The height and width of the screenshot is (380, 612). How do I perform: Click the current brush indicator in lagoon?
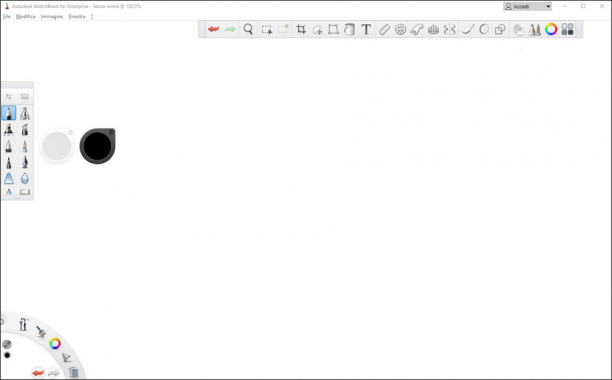pyautogui.click(x=7, y=344)
